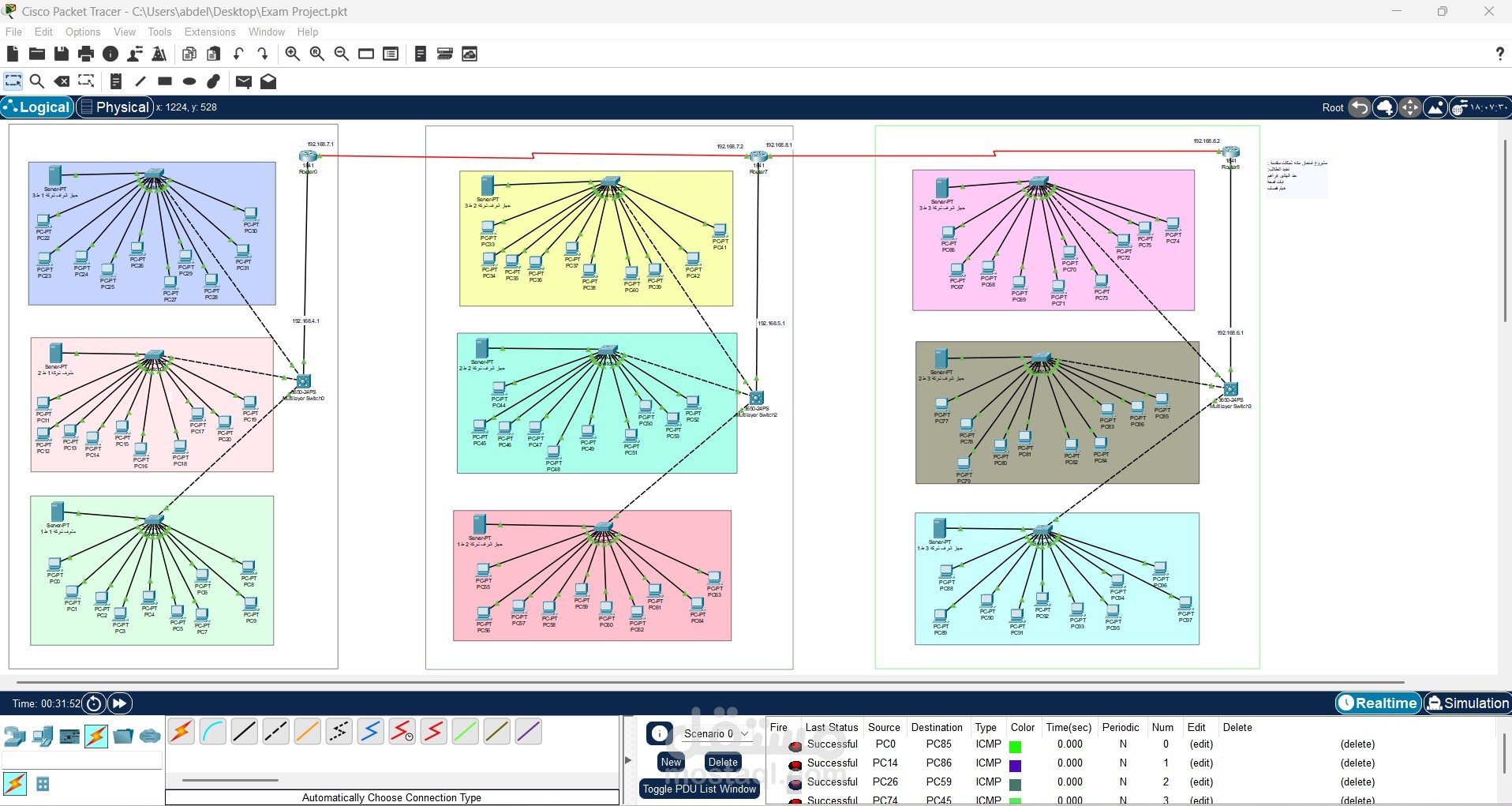This screenshot has width=1512, height=806.
Task: Select the Draw Rectangle tool
Action: point(165,81)
